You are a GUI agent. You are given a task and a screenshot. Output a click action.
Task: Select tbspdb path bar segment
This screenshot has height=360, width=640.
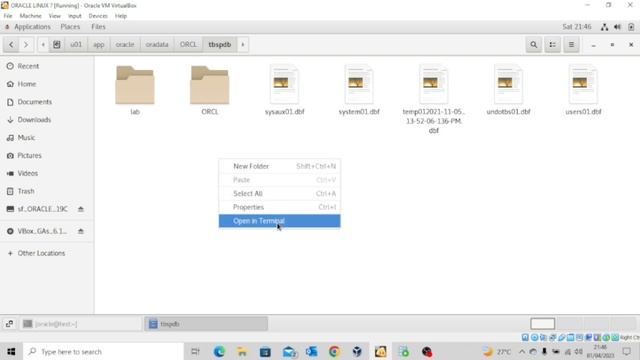[220, 44]
